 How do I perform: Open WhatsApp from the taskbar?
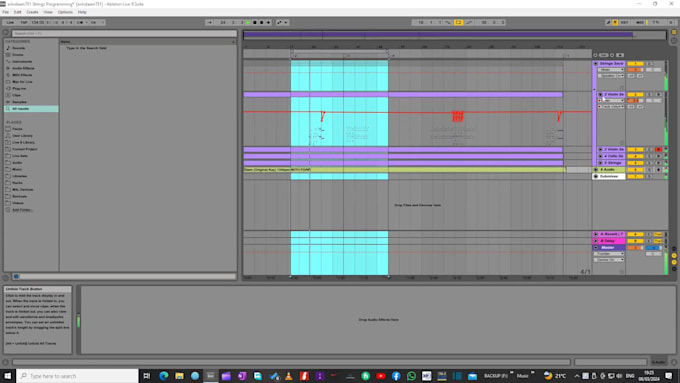coord(411,376)
